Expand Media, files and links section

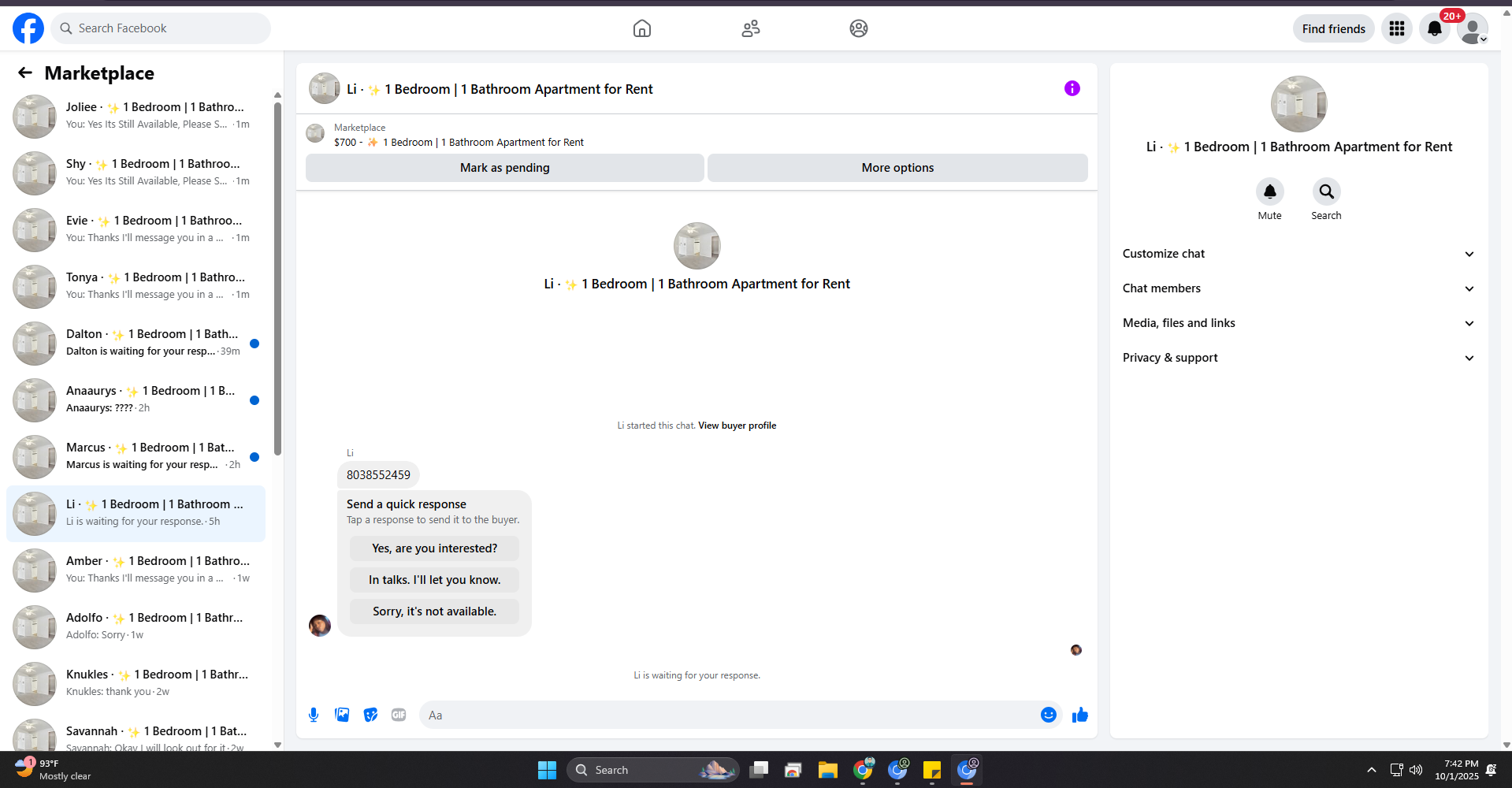[x=1298, y=323]
